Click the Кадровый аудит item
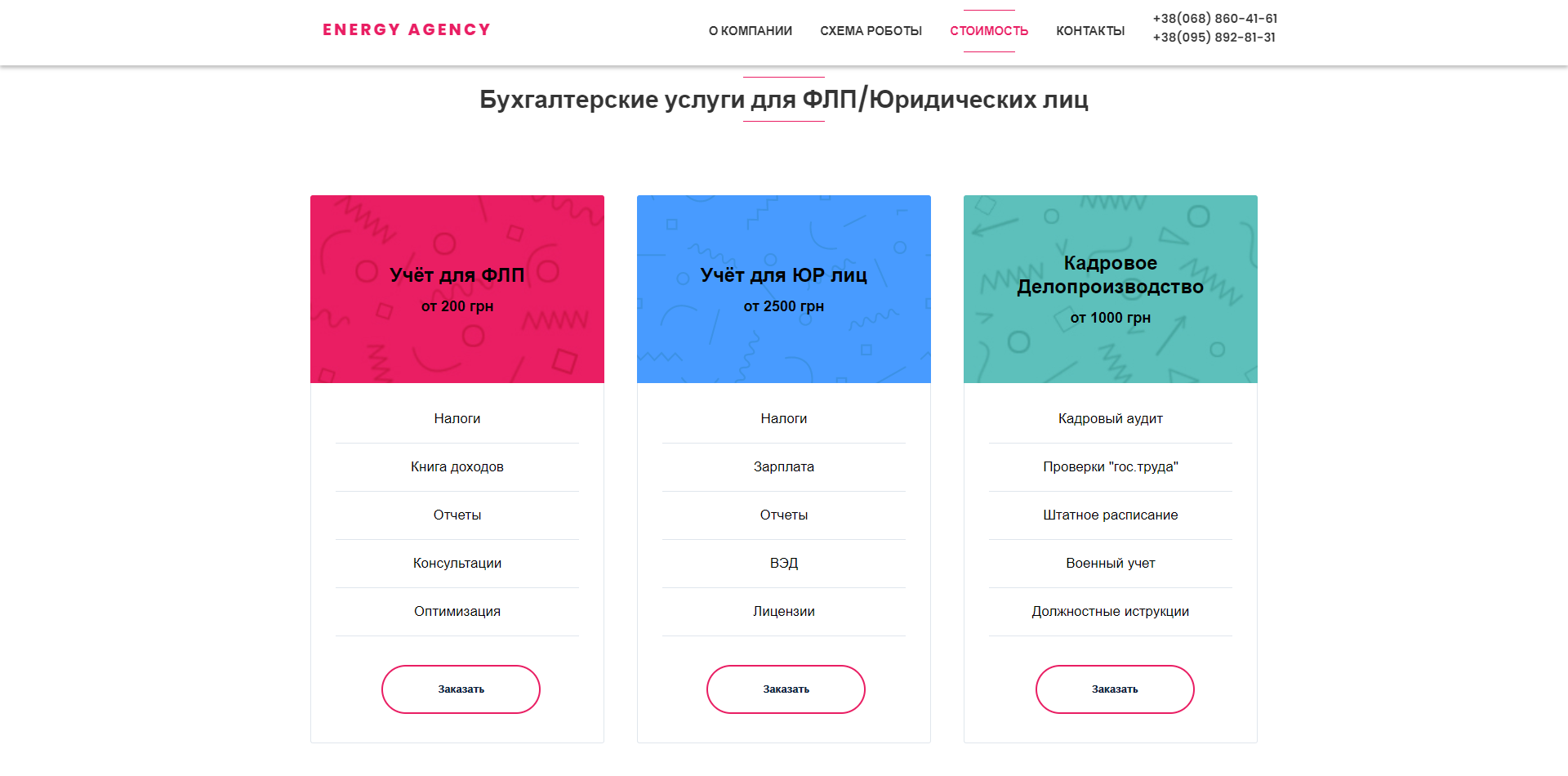1568x776 pixels. [x=1111, y=419]
